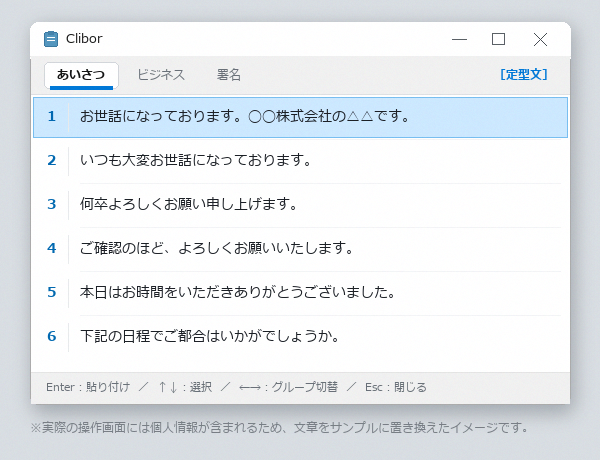The height and width of the screenshot is (460, 600).
Task: Click the Enter：貼り付け hint in footer
Action: (88, 387)
